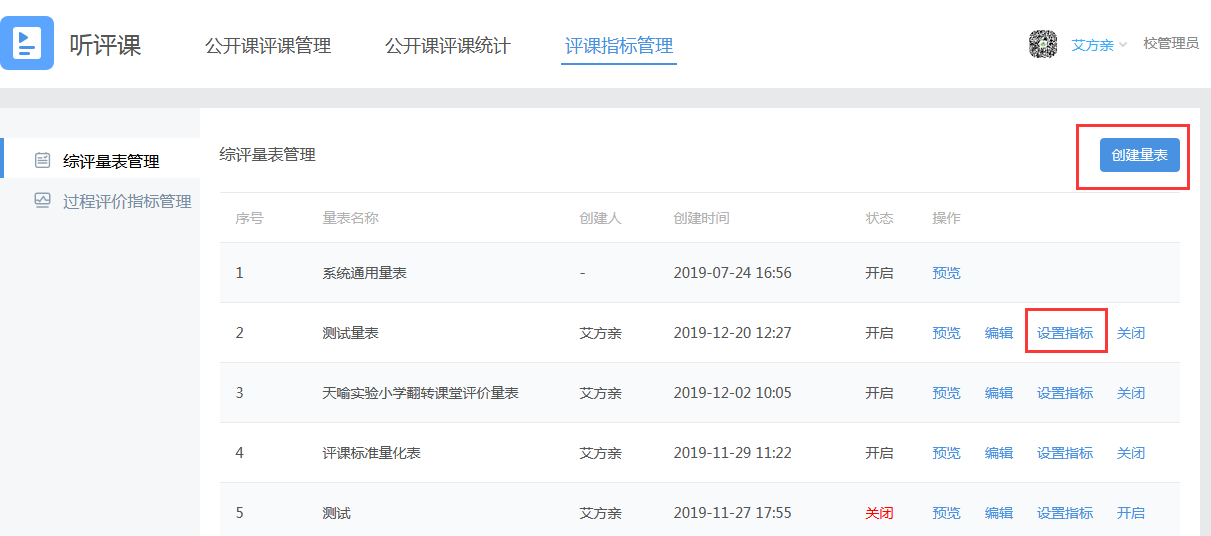Close the 测试量表 scale via 关闭

(x=1131, y=333)
